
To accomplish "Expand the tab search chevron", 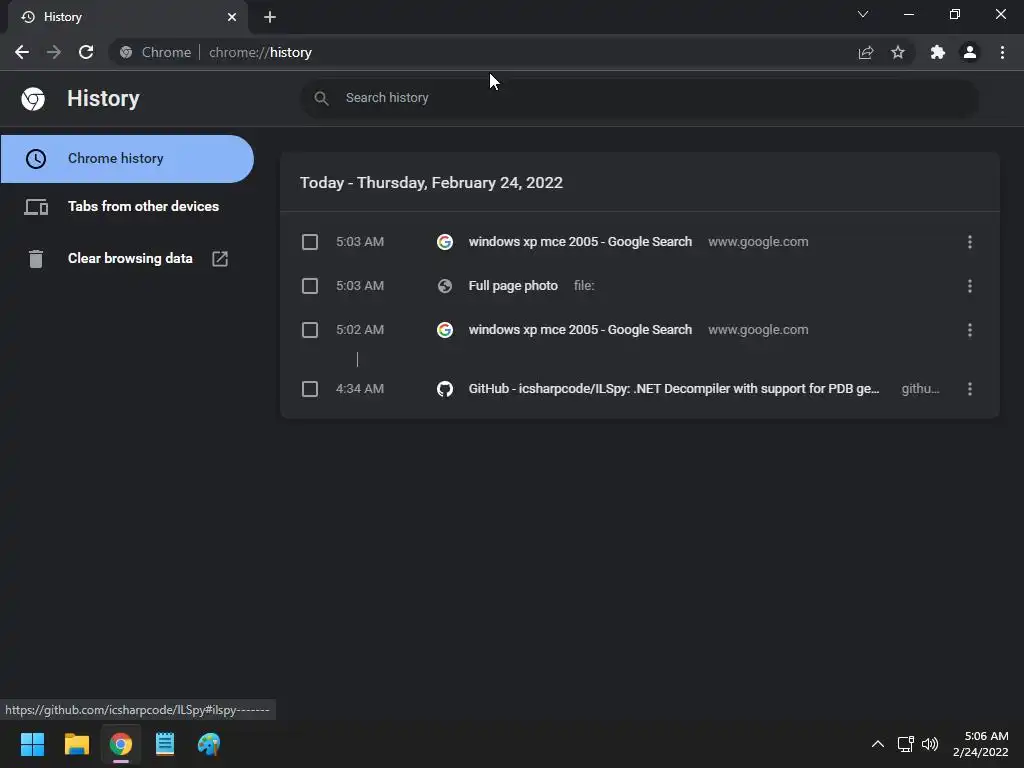I will pos(863,14).
